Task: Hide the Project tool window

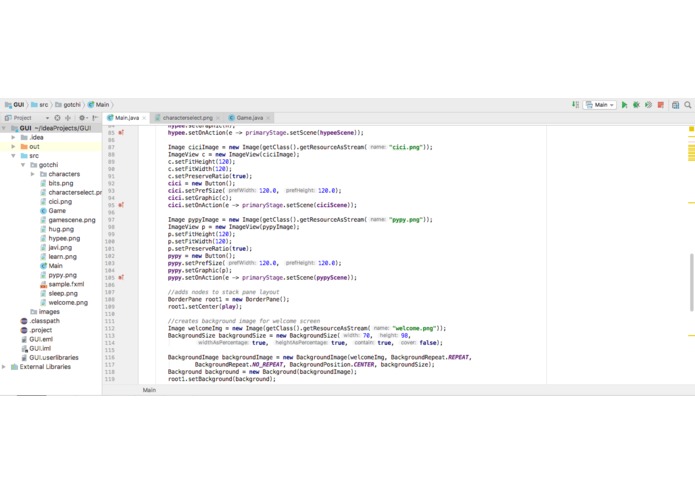Action: (95, 118)
